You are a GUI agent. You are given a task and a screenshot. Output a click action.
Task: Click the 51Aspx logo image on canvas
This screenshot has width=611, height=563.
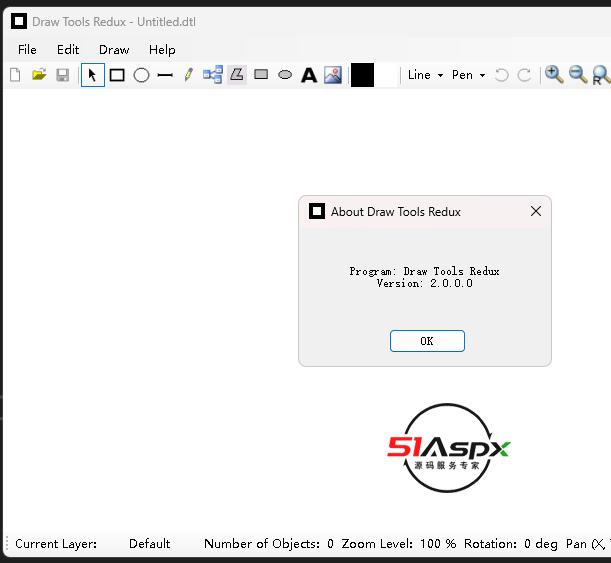pyautogui.click(x=448, y=448)
